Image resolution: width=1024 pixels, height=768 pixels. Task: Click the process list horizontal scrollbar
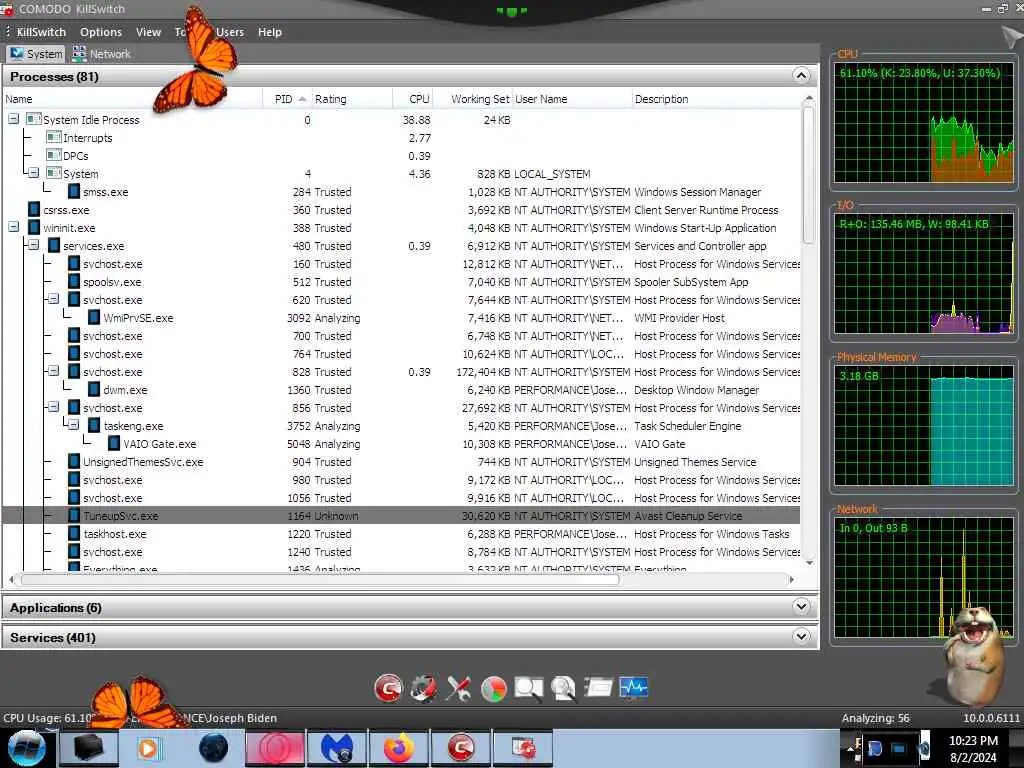320,579
